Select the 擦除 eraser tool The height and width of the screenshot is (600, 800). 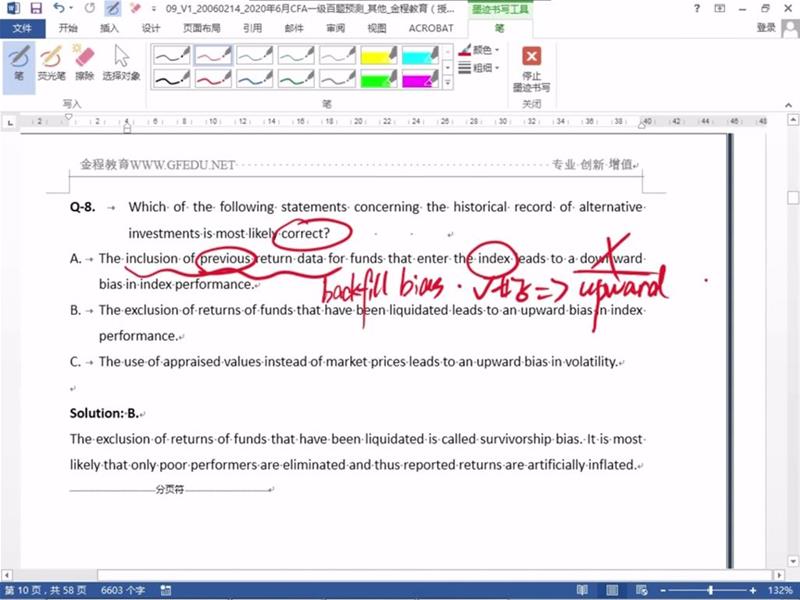pos(84,63)
